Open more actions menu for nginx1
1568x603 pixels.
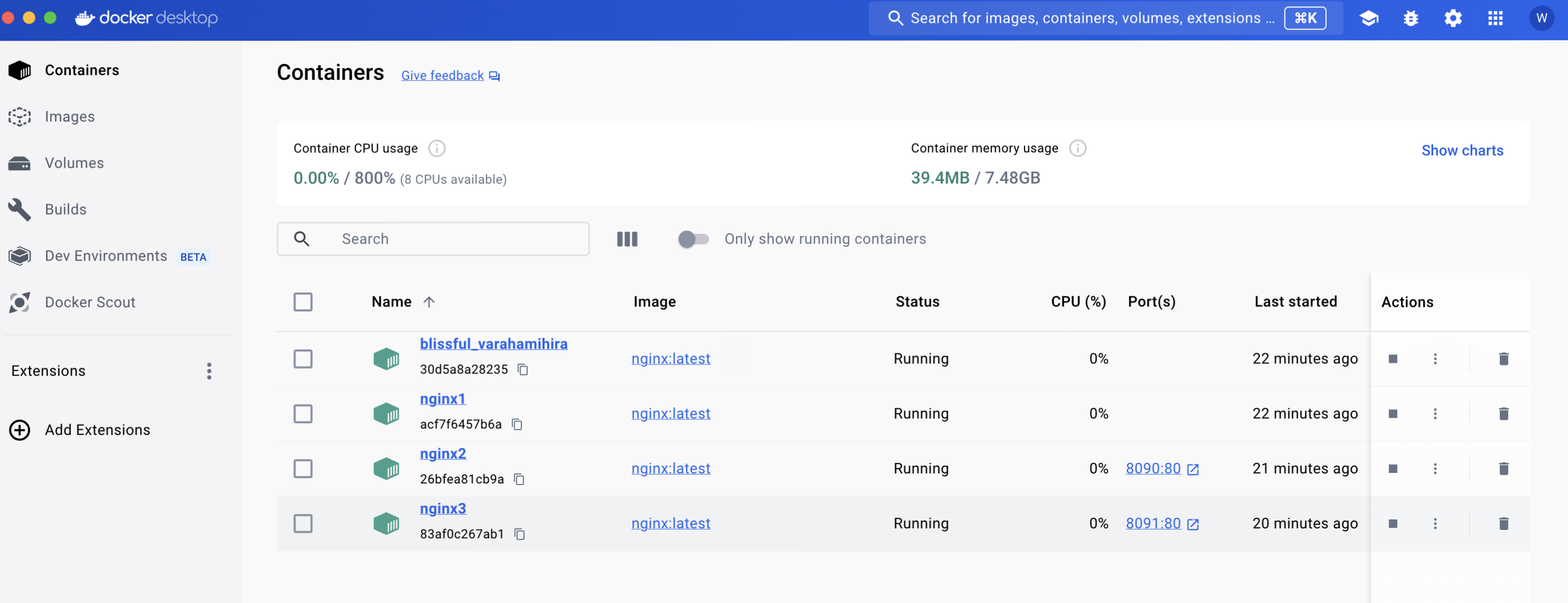point(1435,414)
